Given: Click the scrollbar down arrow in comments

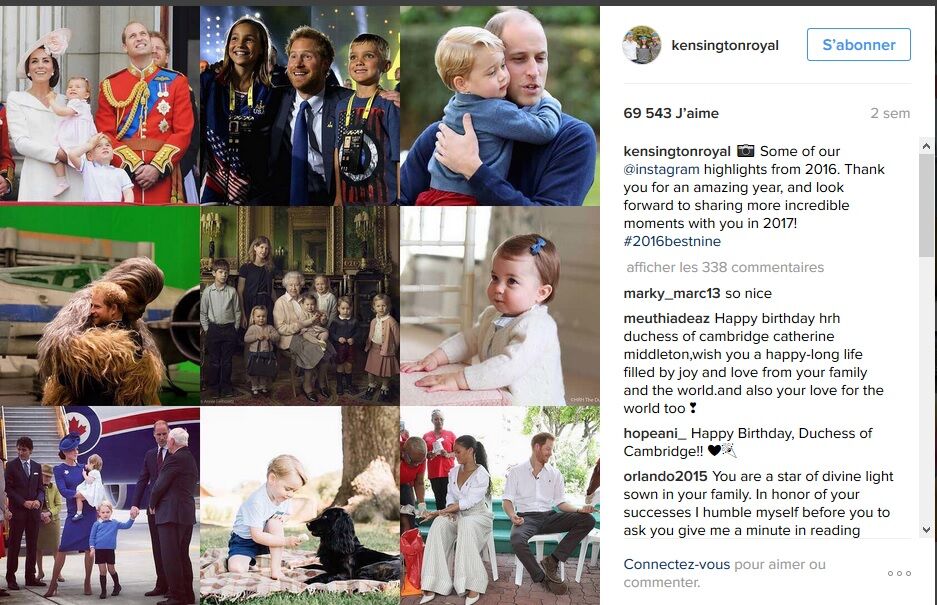Looking at the screenshot, I should click(x=926, y=530).
